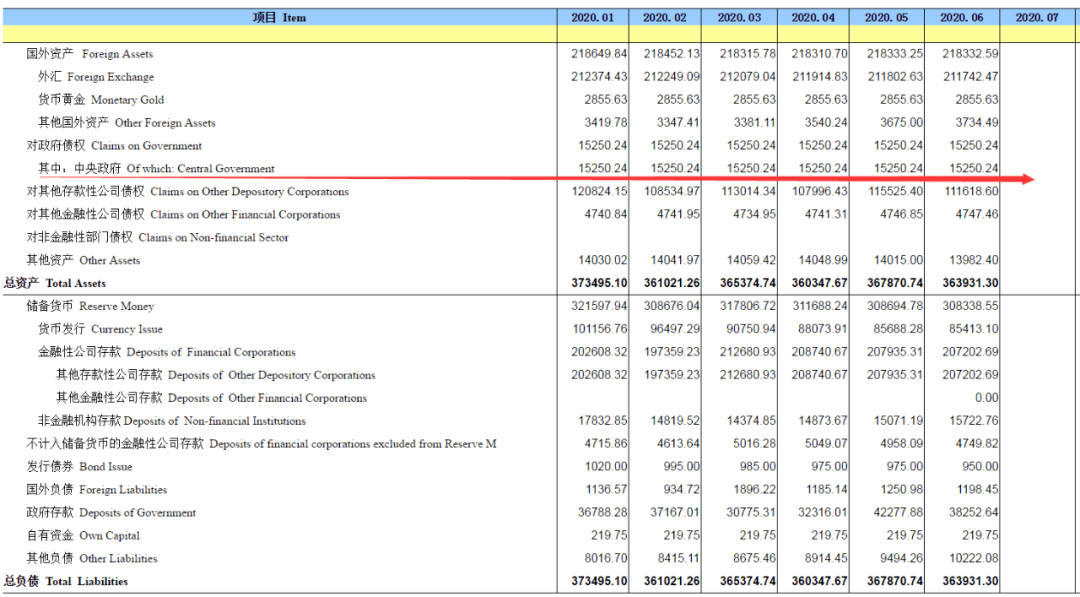Click the Total Liabilities row label
This screenshot has width=1080, height=597.
[x=66, y=581]
